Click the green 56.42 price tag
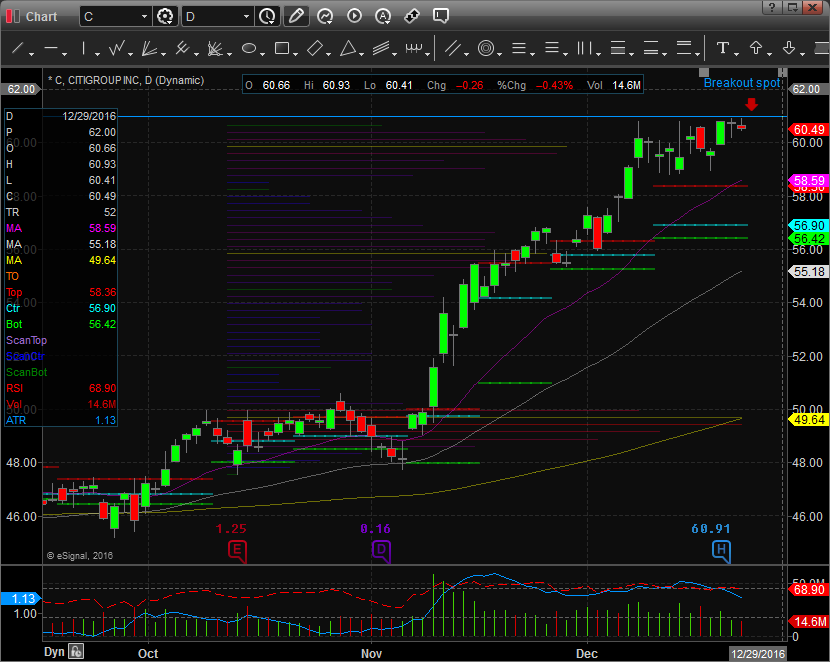Image resolution: width=830 pixels, height=662 pixels. (x=808, y=239)
